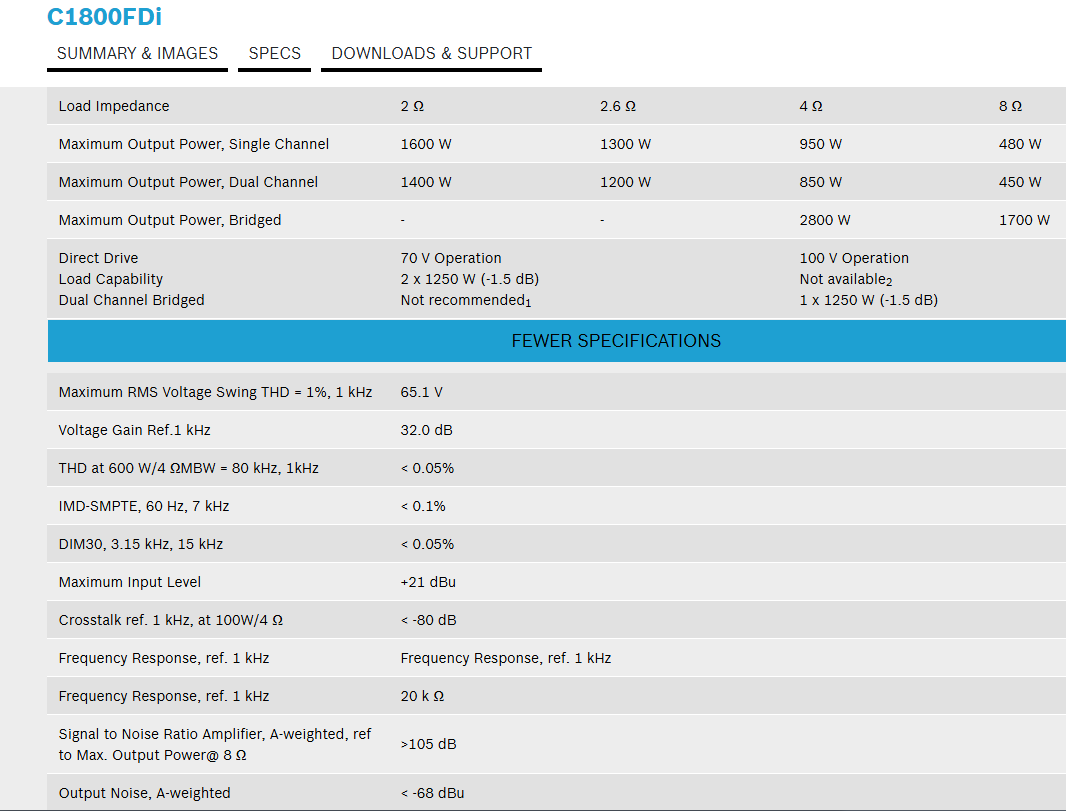
Task: Go to the DOWNLOADS & SUPPORT tab
Action: [432, 54]
